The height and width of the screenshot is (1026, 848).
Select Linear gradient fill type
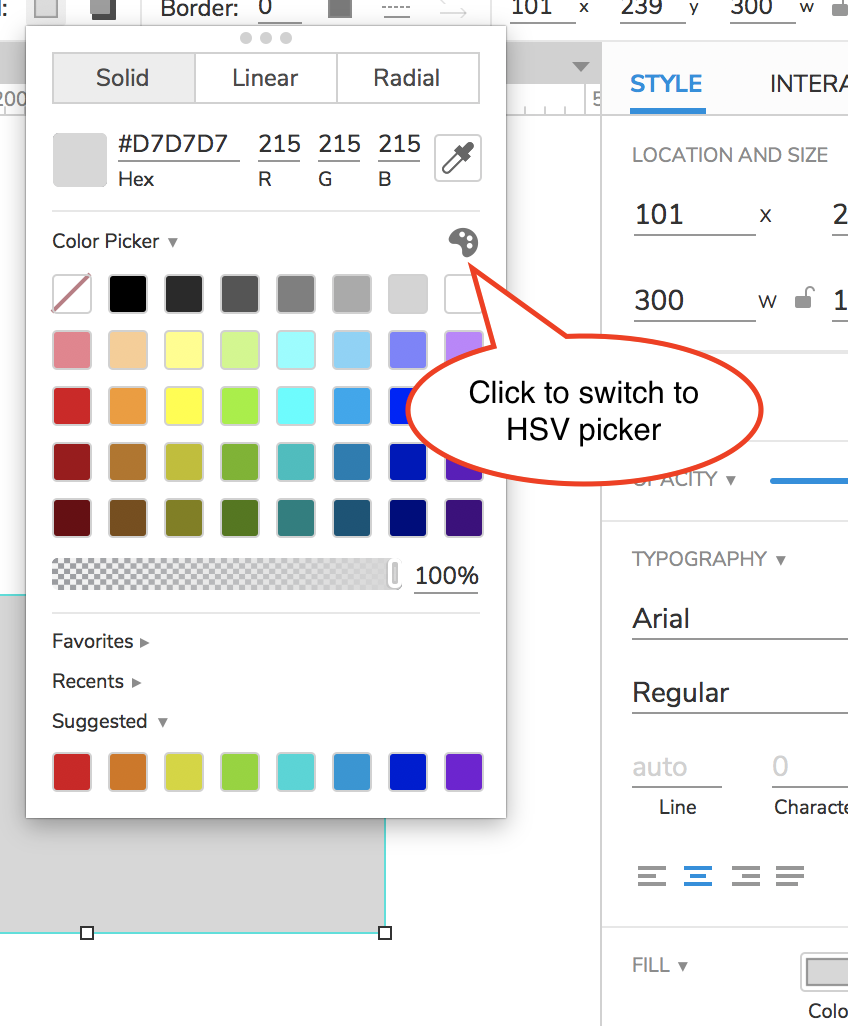(265, 78)
